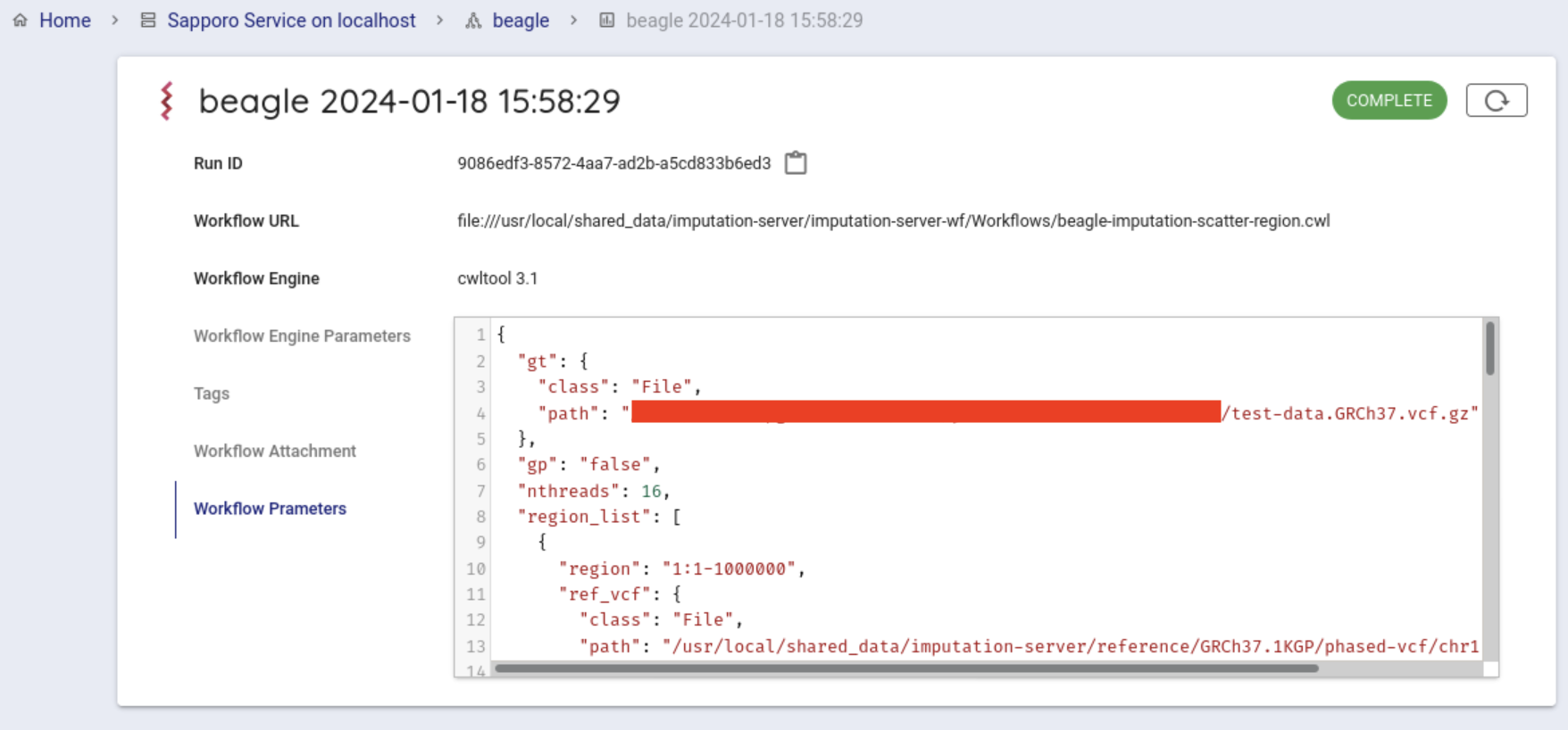
Task: Navigate to the beagle workflow breadcrumb
Action: pos(521,21)
